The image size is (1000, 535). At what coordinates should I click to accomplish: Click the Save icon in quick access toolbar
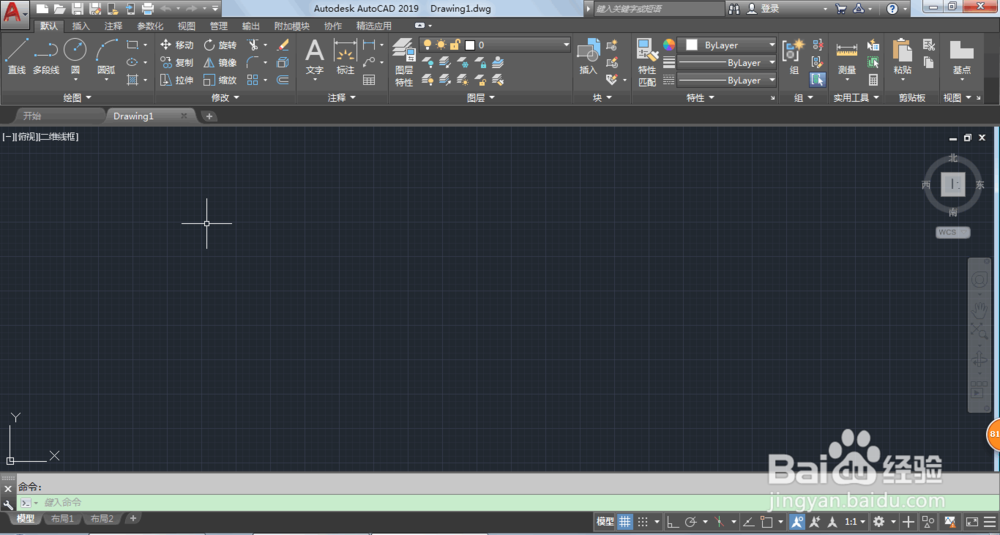77,9
